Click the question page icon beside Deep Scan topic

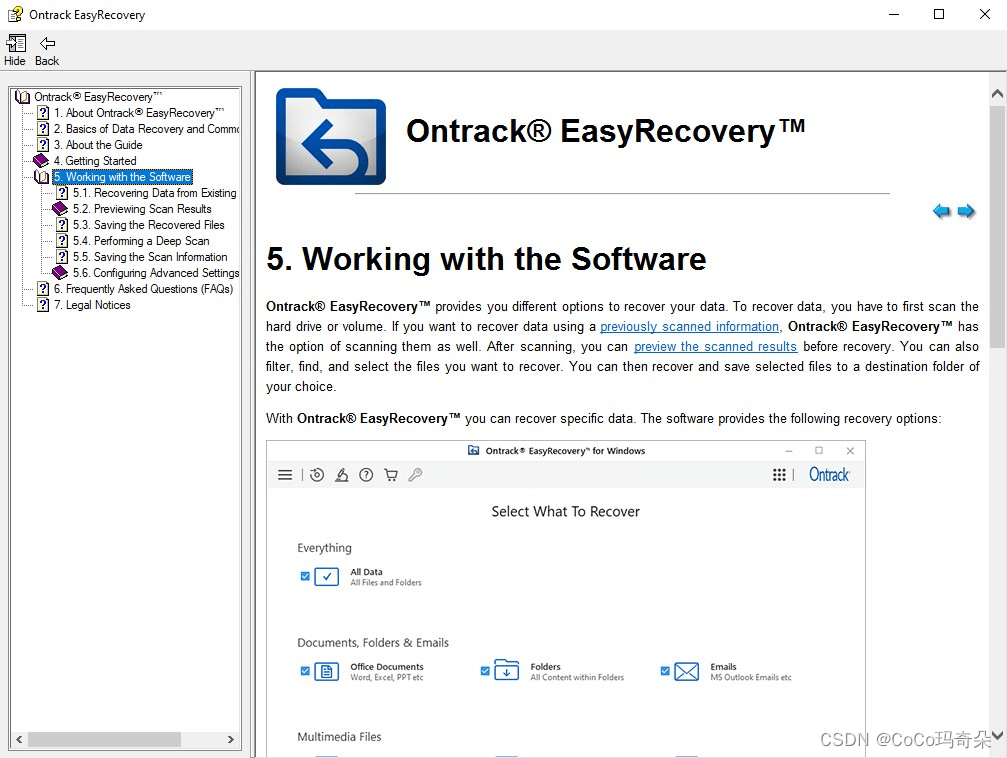point(62,241)
